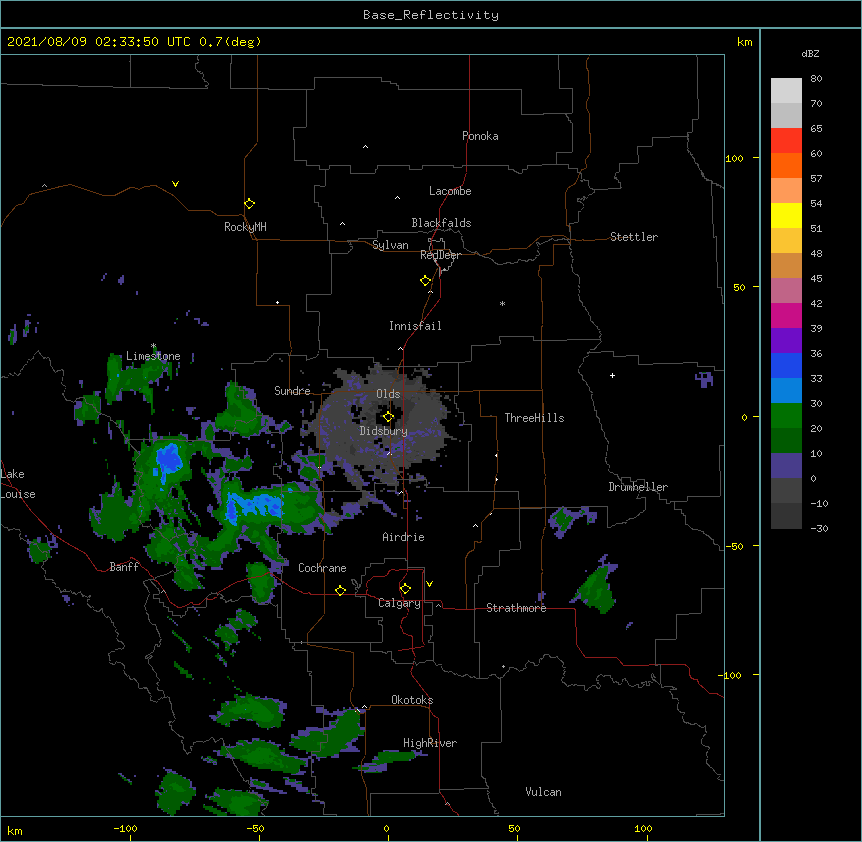The image size is (862, 842).
Task: Click the RedDeer city label
Action: [x=440, y=255]
